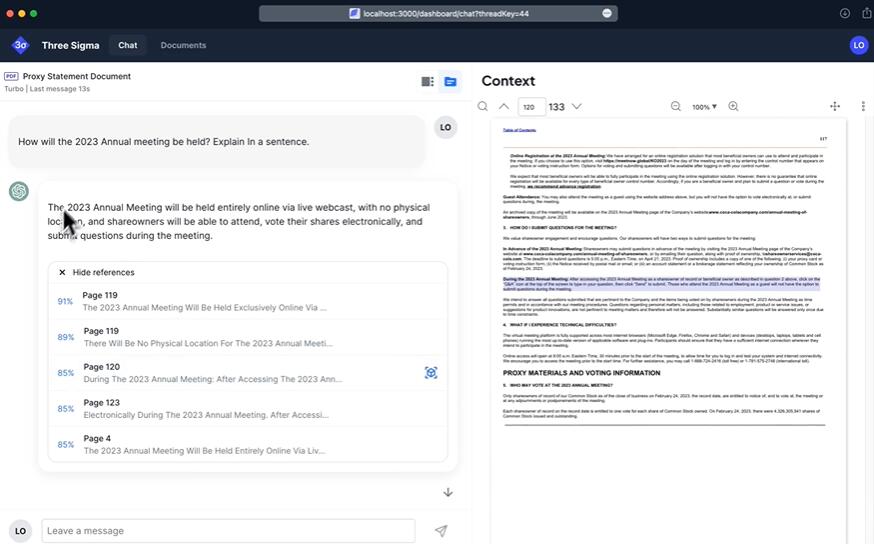
Task: Toggle the split panel layout view
Action: pos(428,81)
